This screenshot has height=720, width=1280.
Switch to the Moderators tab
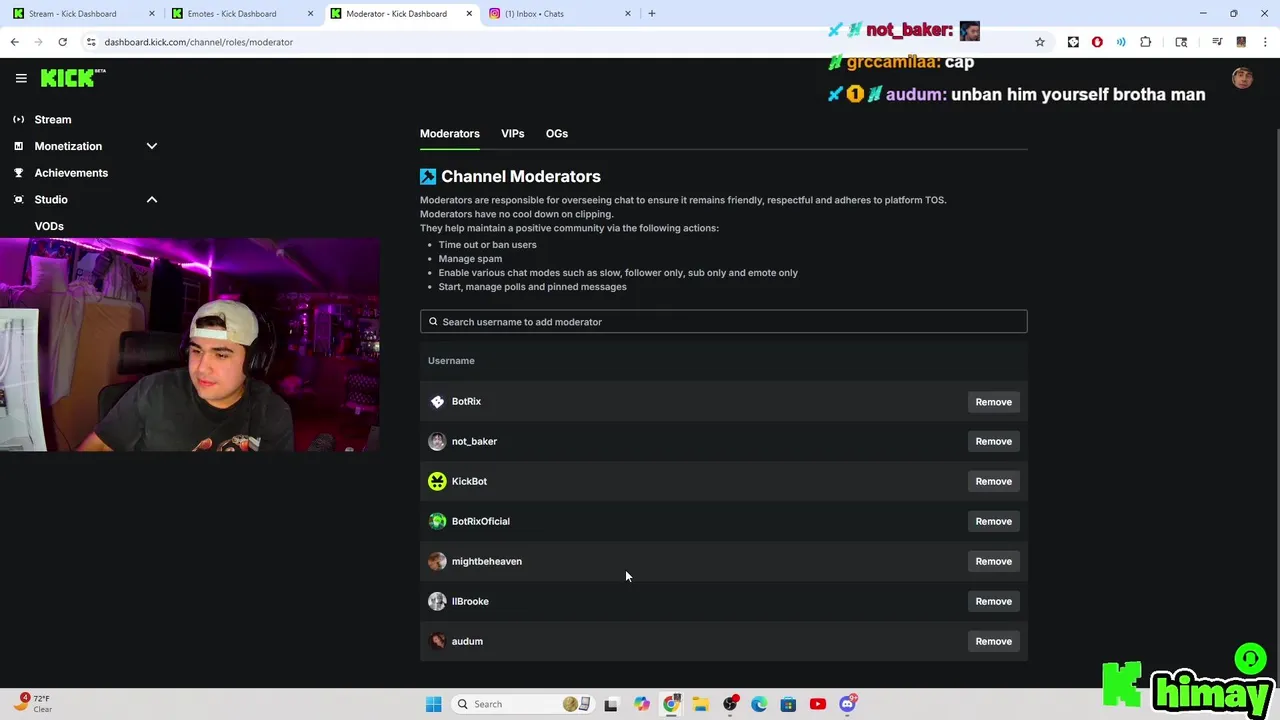450,133
